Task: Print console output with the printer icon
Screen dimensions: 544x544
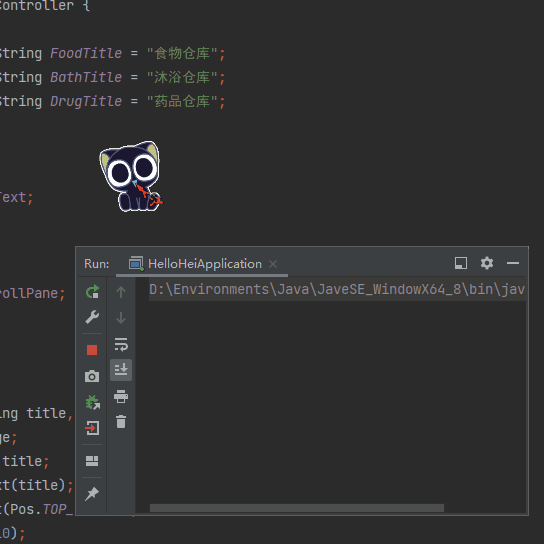Action: tap(121, 396)
